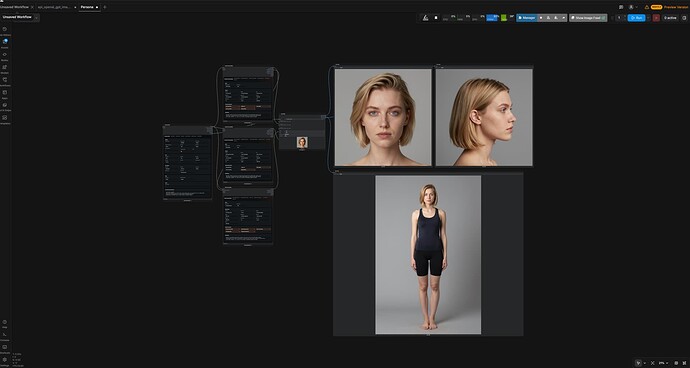Open the Models sidebar panel
690x368 pixels.
click(x=5, y=69)
